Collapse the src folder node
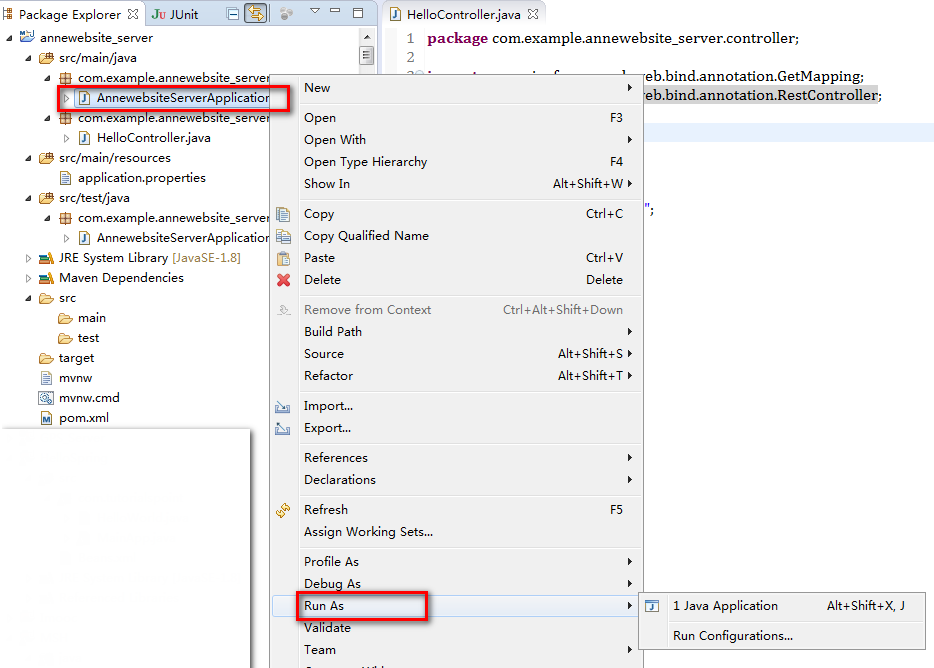This screenshot has height=668, width=934. coord(28,298)
